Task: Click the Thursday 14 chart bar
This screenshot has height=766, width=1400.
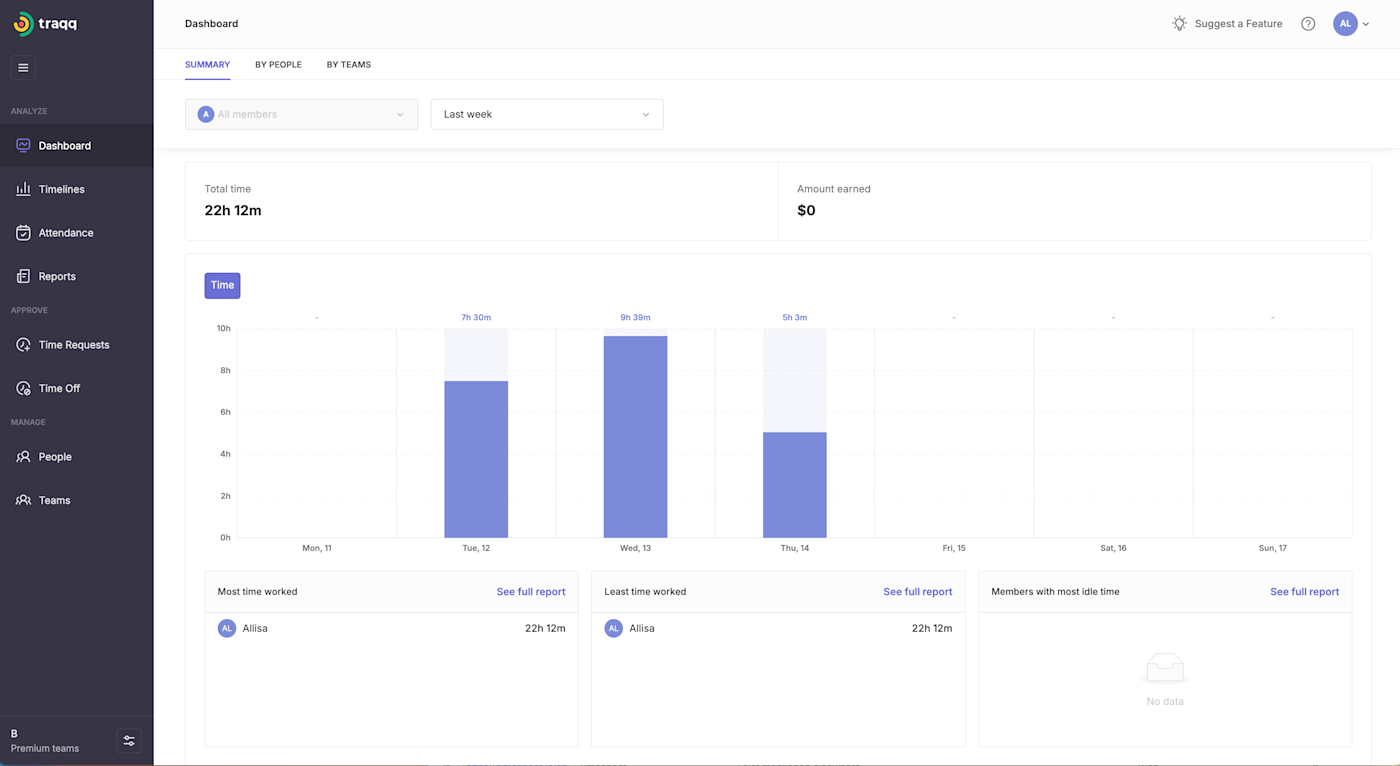Action: [795, 485]
